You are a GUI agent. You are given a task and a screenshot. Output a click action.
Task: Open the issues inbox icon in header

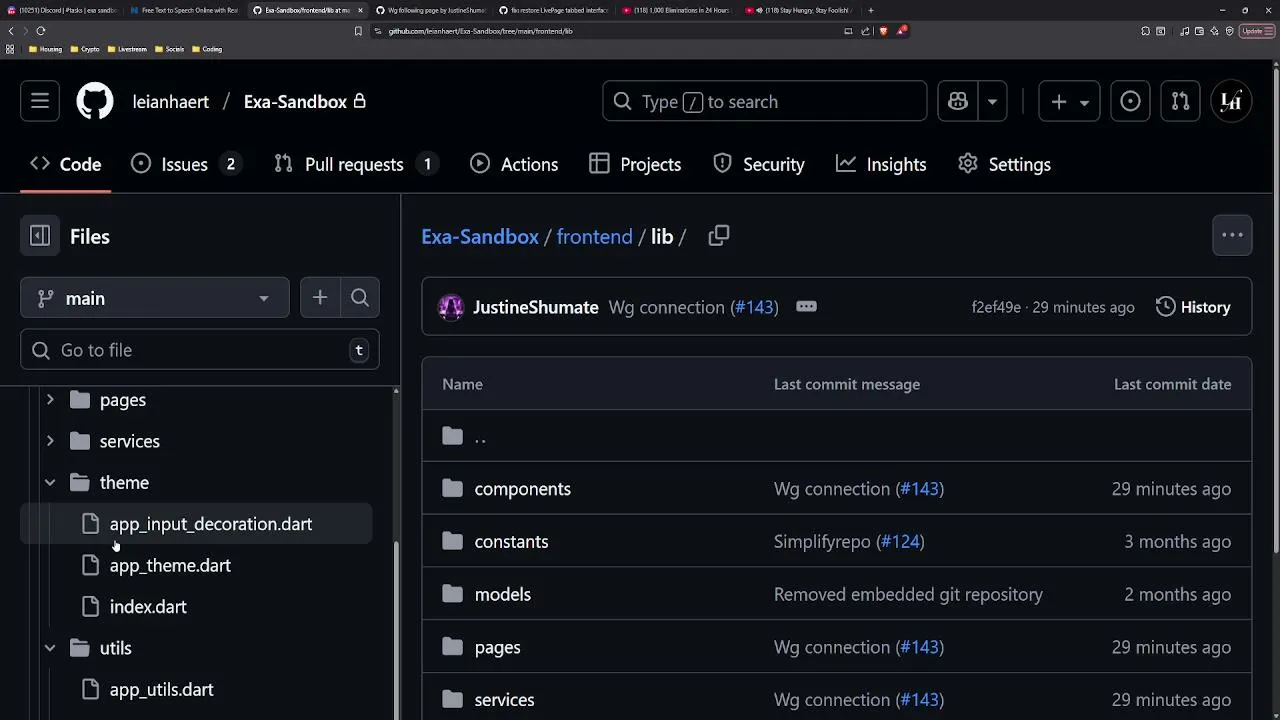coord(1130,102)
